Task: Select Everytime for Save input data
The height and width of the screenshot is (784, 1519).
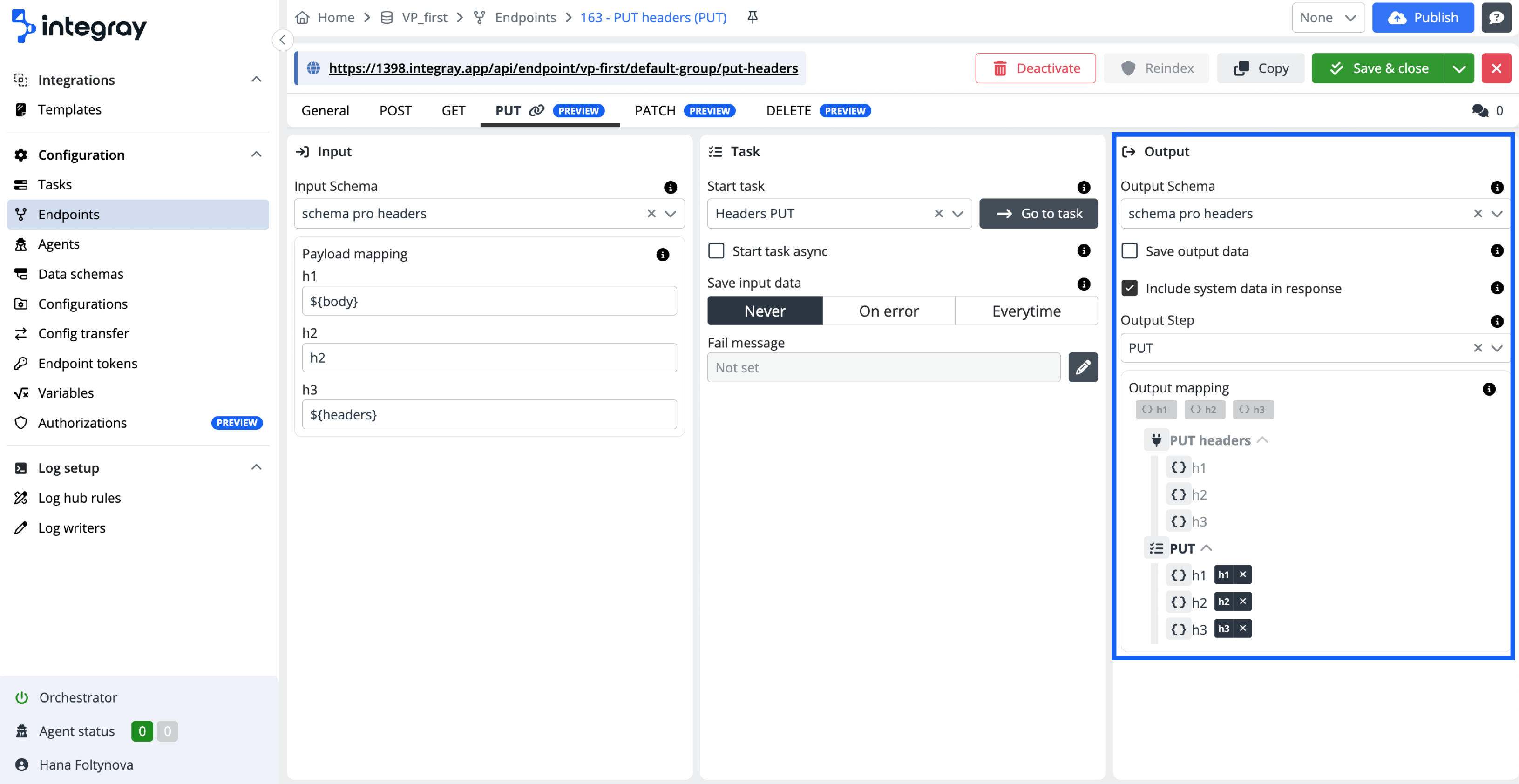Action: [x=1026, y=311]
